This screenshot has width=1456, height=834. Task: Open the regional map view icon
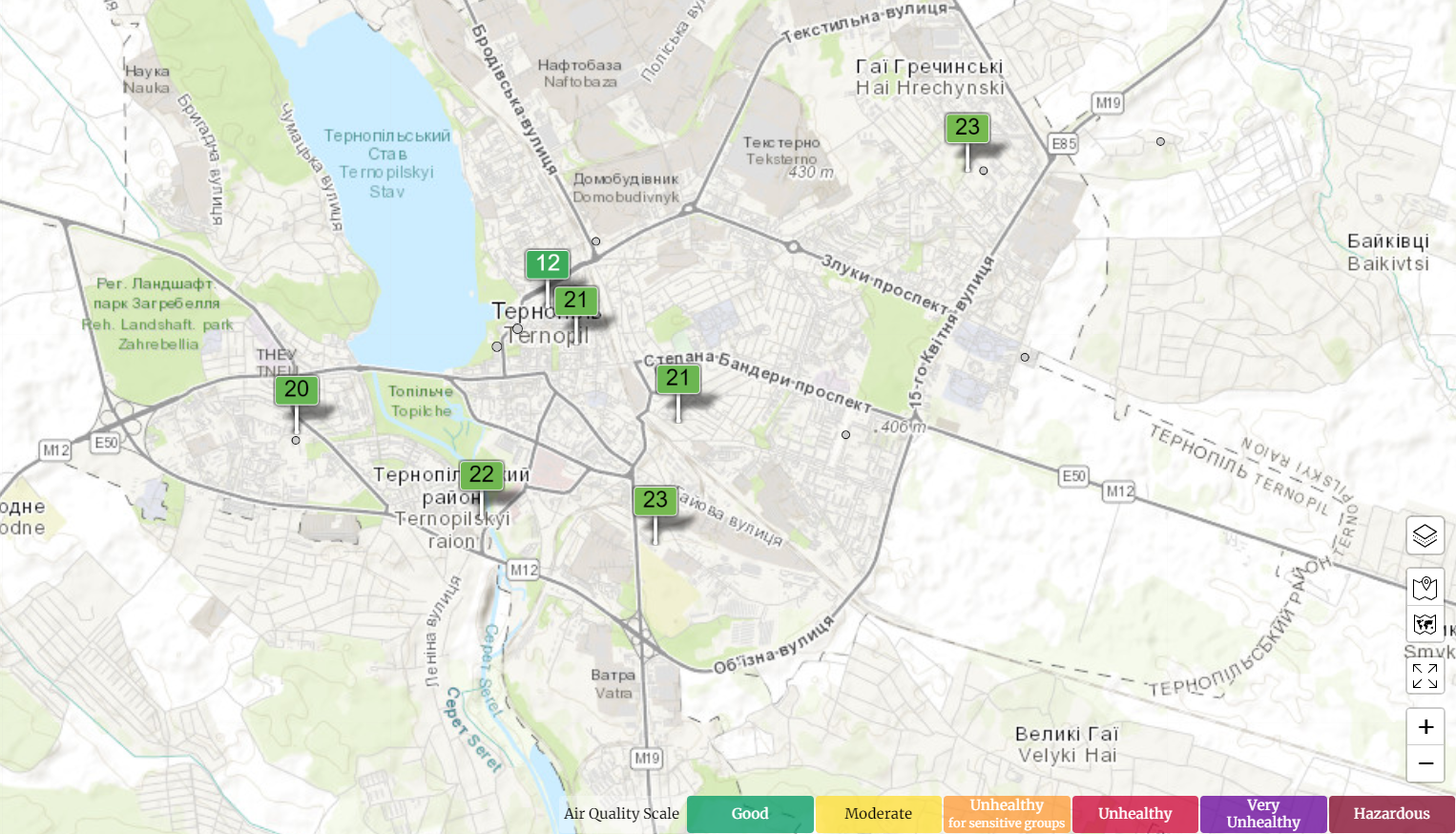(x=1425, y=586)
